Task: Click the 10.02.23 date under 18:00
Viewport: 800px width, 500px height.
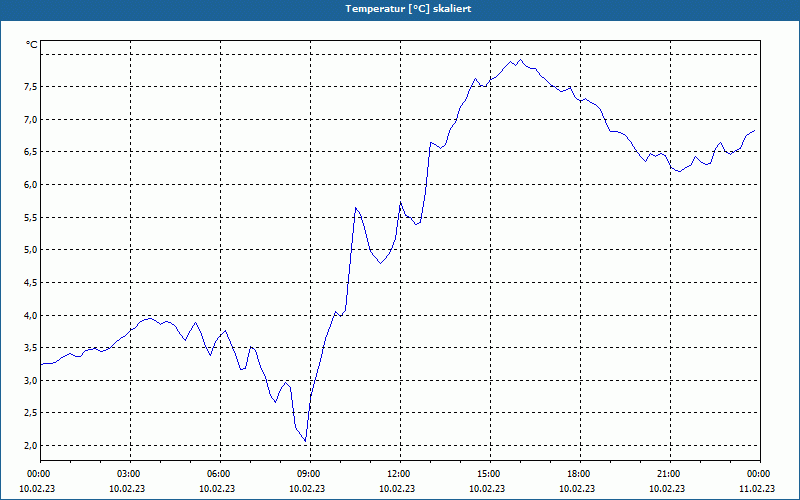Action: coord(577,488)
